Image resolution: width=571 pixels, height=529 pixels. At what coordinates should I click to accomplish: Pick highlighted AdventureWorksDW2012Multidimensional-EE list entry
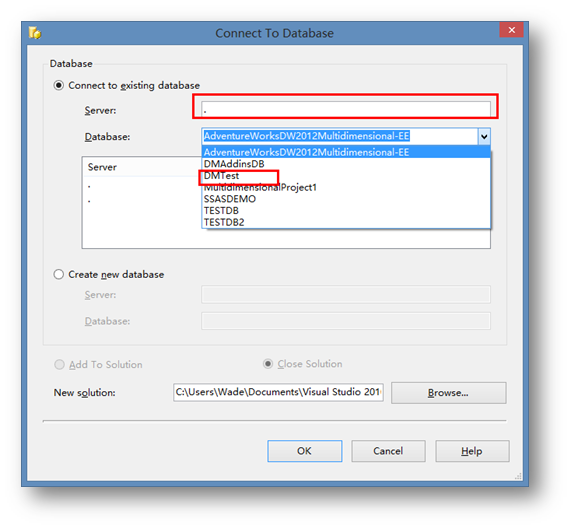[346, 152]
